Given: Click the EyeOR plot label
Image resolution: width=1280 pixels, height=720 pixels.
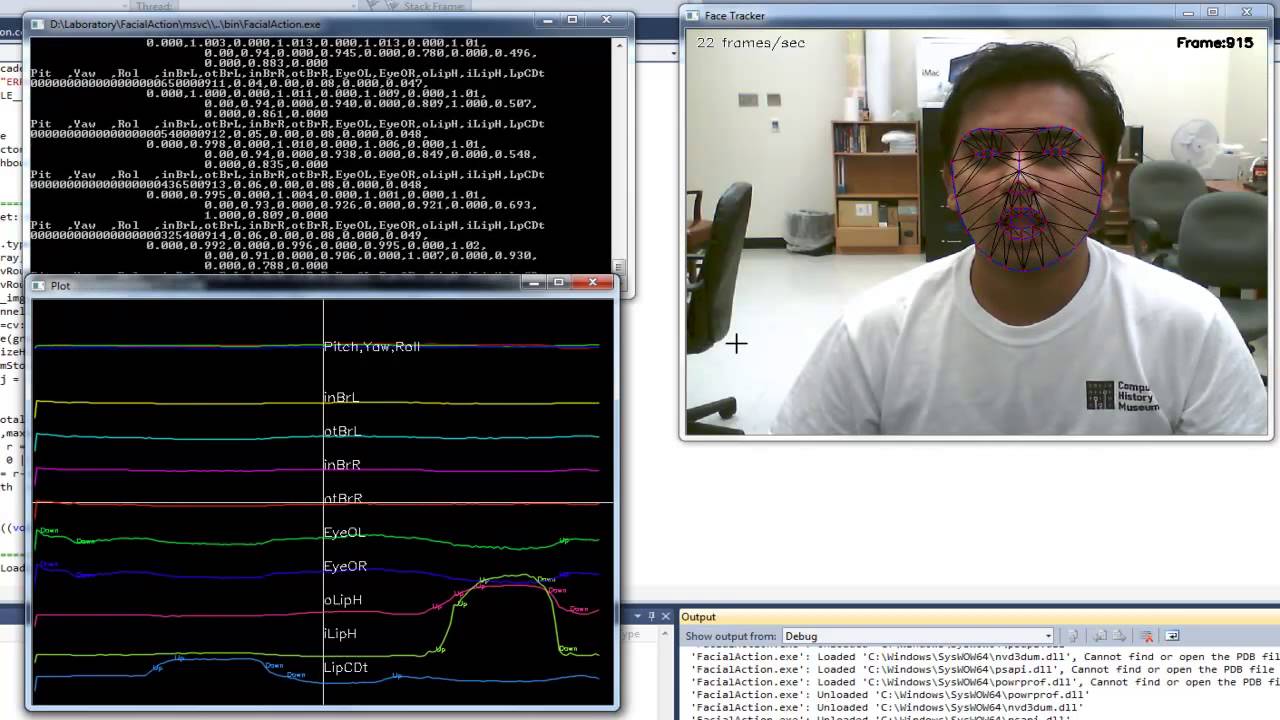Looking at the screenshot, I should point(346,567).
